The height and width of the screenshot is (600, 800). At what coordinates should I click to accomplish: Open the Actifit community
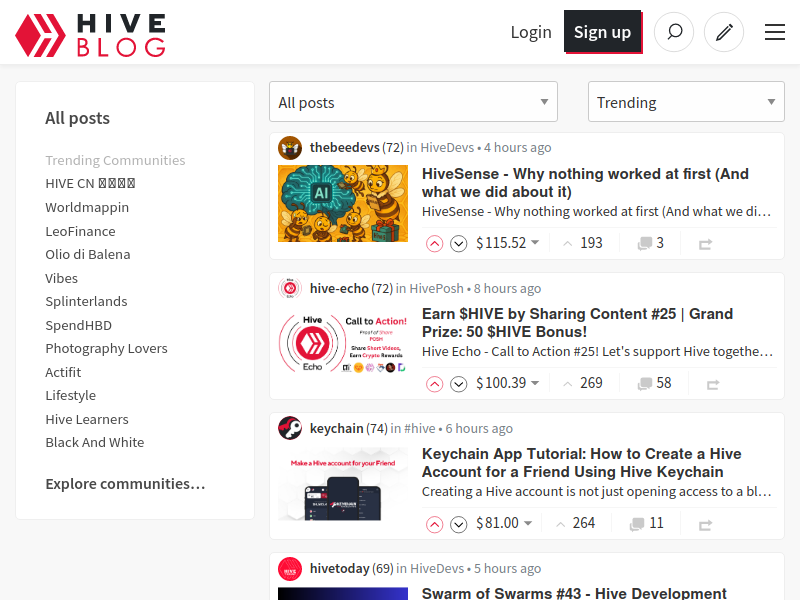(63, 372)
